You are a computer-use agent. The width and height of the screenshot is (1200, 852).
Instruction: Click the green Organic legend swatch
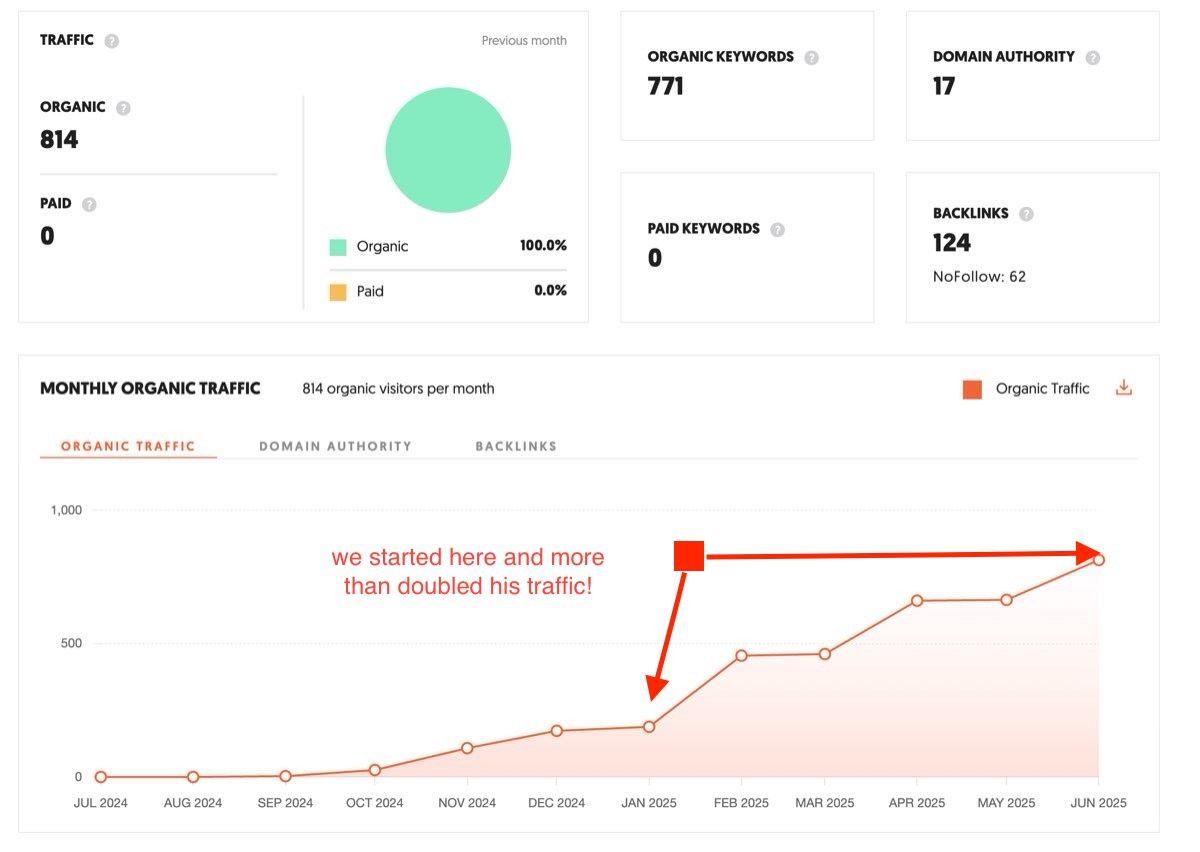(338, 247)
